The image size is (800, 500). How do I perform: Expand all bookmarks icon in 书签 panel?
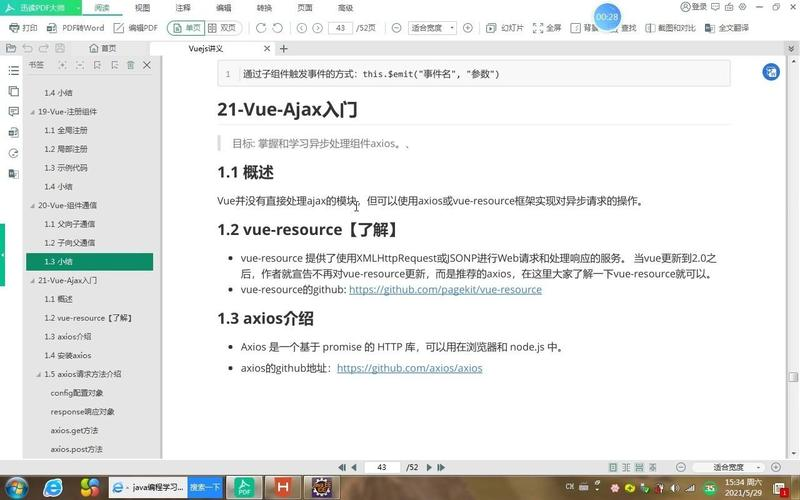click(x=62, y=65)
